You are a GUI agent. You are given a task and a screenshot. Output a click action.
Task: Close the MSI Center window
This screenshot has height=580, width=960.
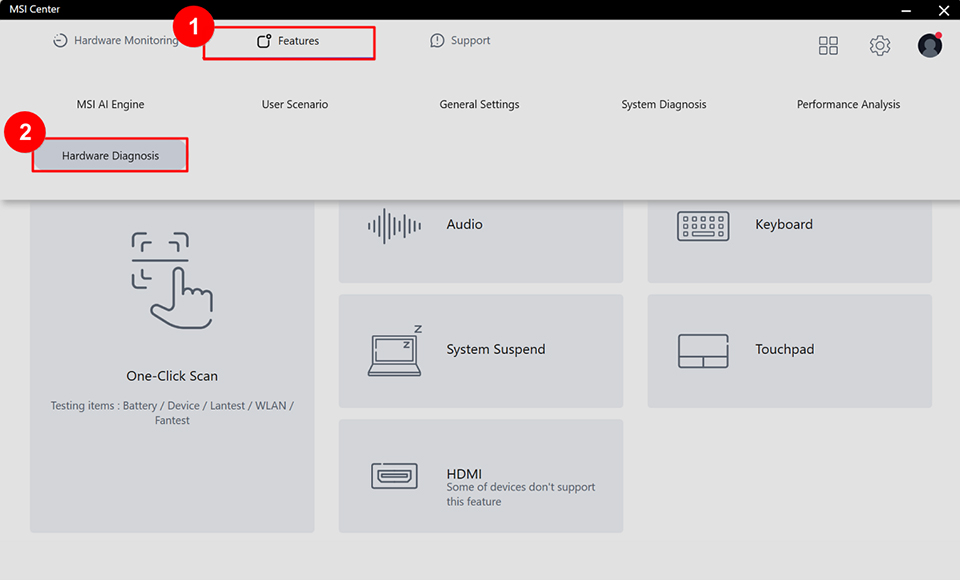(x=943, y=10)
